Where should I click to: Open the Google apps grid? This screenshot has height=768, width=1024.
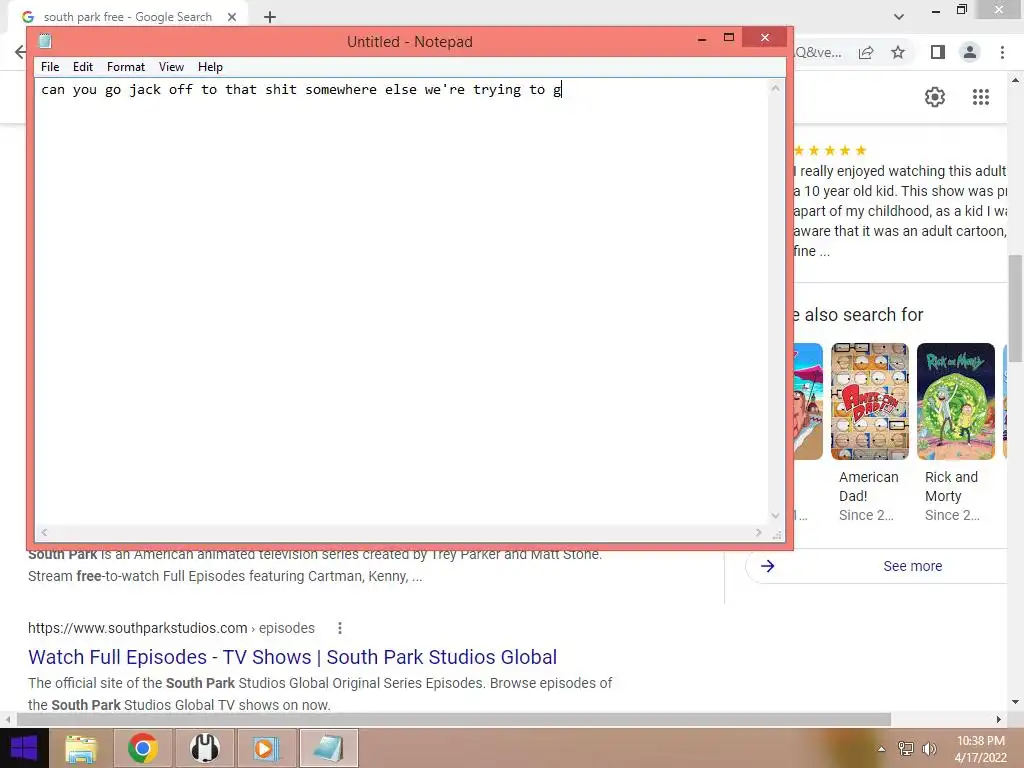[x=980, y=97]
